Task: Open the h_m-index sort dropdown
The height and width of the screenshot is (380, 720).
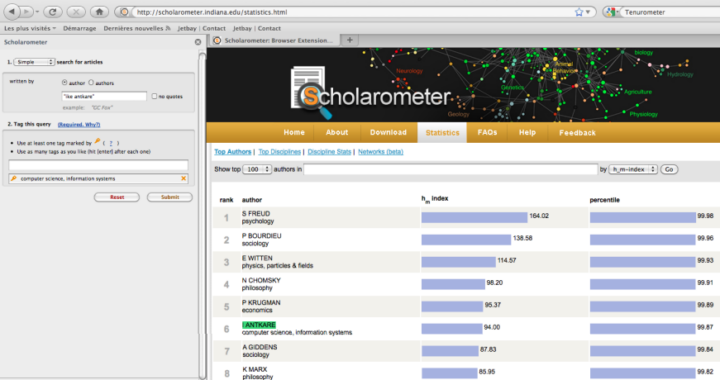Action: [633, 169]
